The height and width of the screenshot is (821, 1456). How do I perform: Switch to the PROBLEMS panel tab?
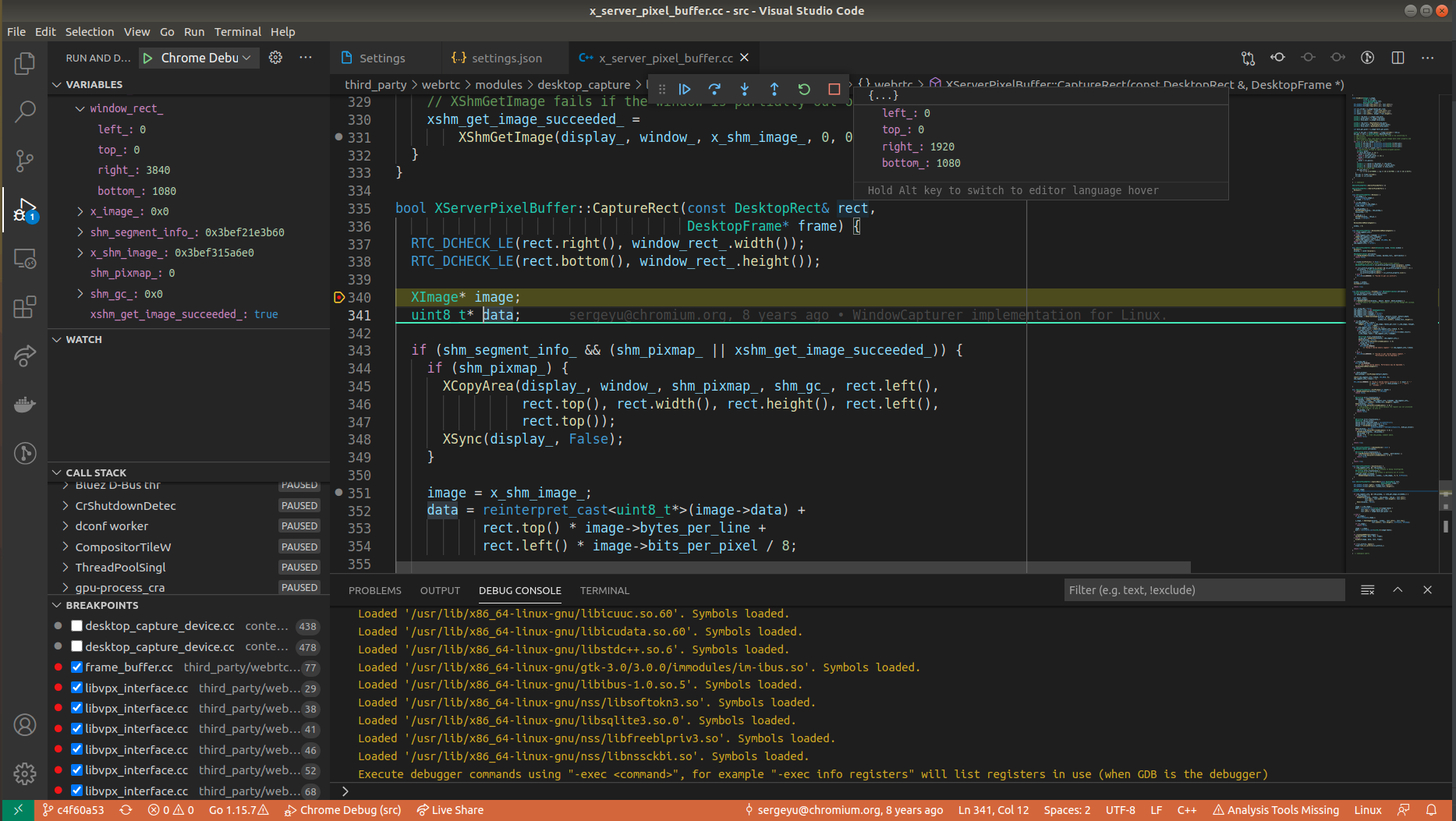375,590
